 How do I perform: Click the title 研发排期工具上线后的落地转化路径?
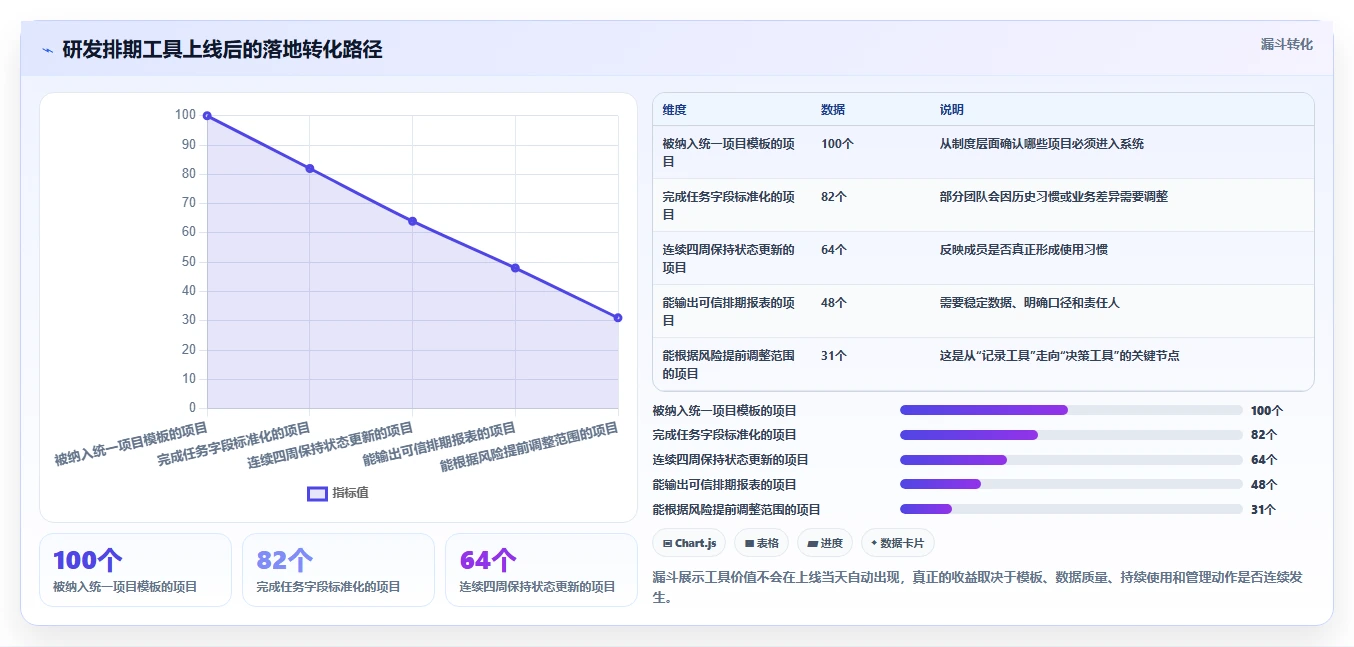click(223, 50)
